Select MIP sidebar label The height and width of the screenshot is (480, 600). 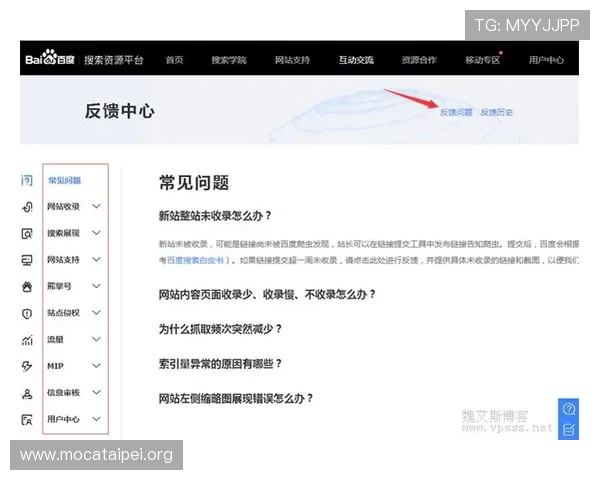point(55,366)
